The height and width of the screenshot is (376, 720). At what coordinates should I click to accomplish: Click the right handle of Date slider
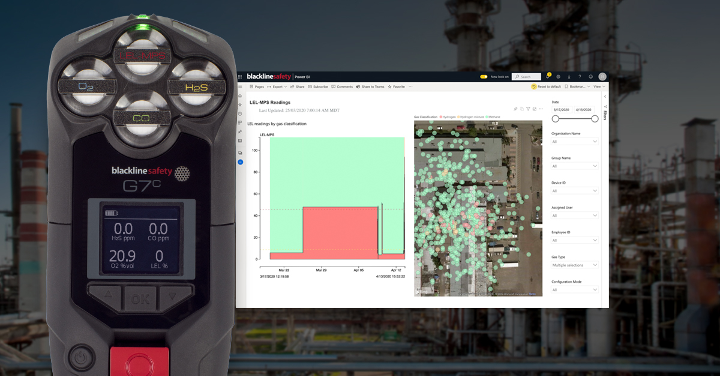[x=595, y=119]
